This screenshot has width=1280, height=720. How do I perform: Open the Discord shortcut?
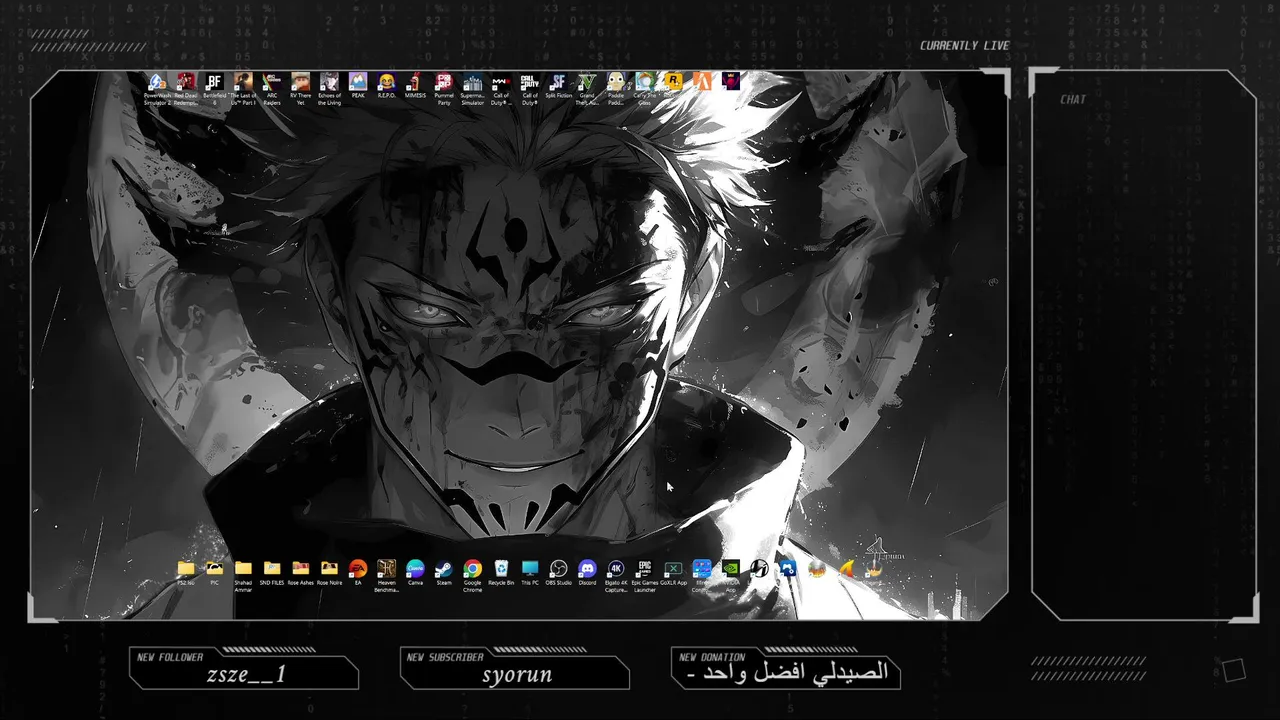click(x=587, y=573)
